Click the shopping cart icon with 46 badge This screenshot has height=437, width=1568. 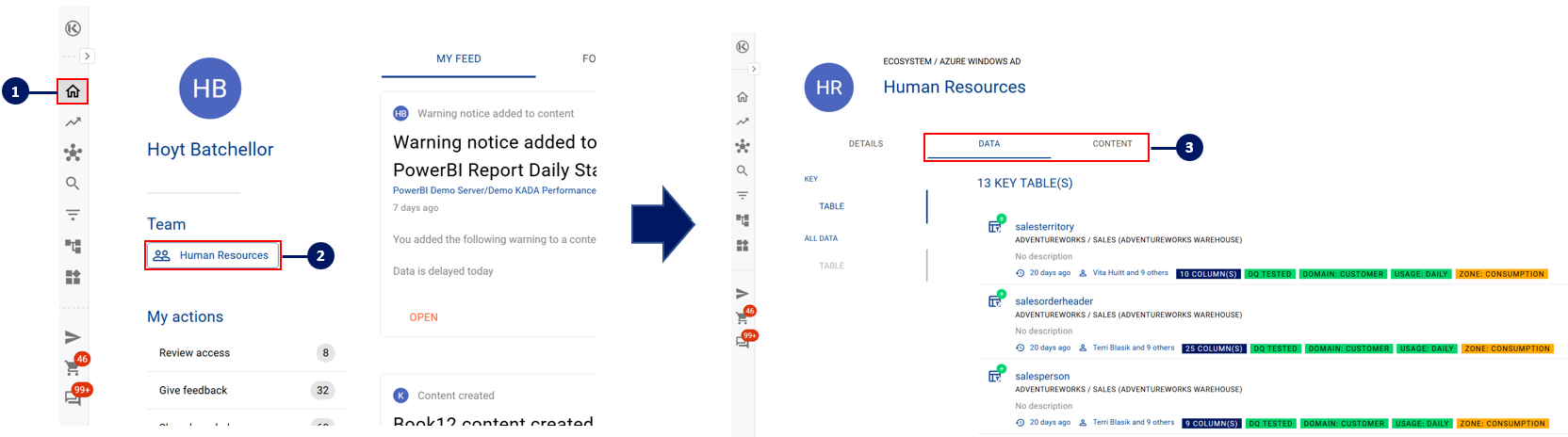click(73, 368)
